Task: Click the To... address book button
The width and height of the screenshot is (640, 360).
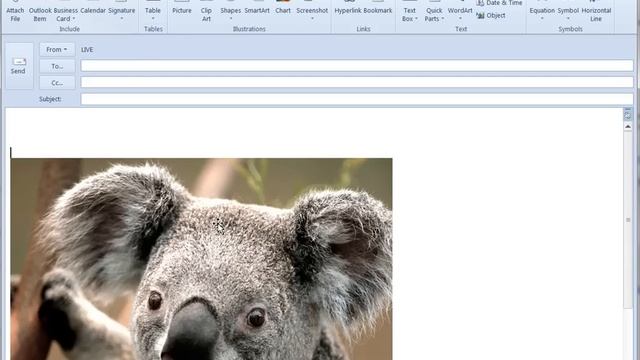Action: (x=57, y=66)
